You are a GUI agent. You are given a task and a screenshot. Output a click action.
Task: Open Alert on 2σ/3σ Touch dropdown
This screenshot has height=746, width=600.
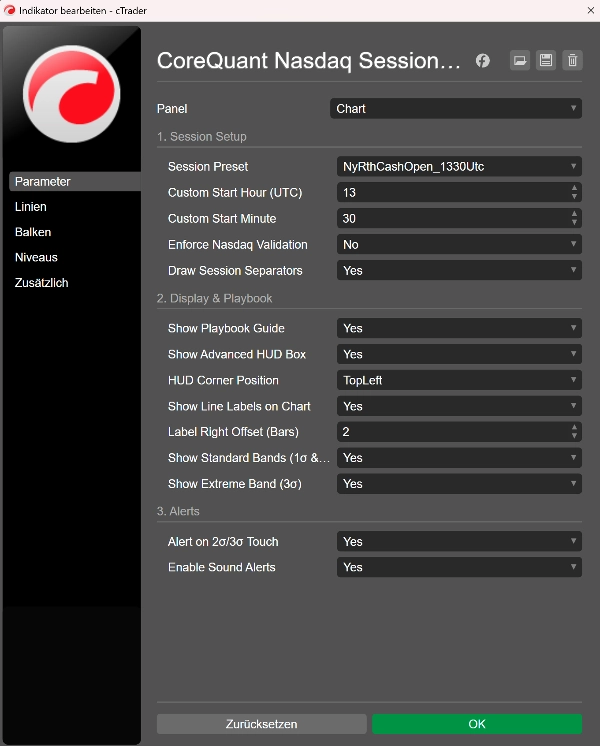459,541
